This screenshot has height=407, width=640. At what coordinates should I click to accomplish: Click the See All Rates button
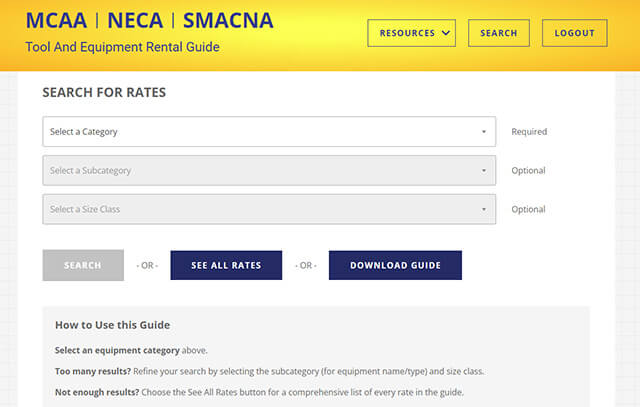tap(226, 266)
